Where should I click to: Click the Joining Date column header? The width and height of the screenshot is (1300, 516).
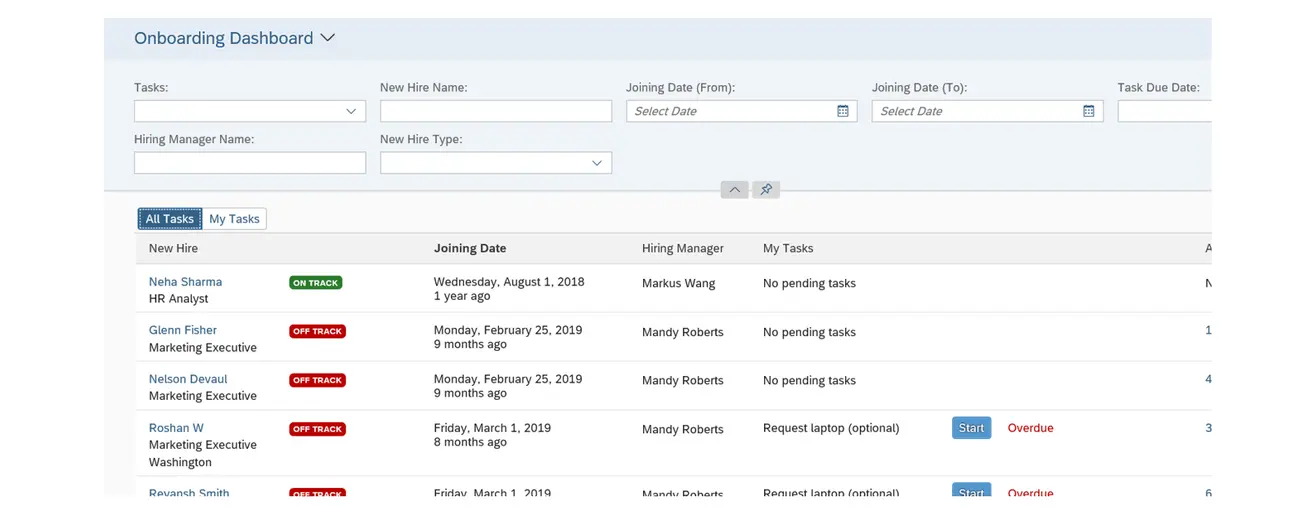470,248
